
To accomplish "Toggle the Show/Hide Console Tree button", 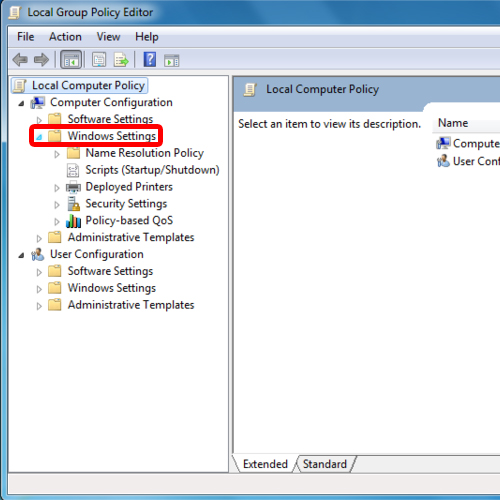I will pyautogui.click(x=71, y=60).
